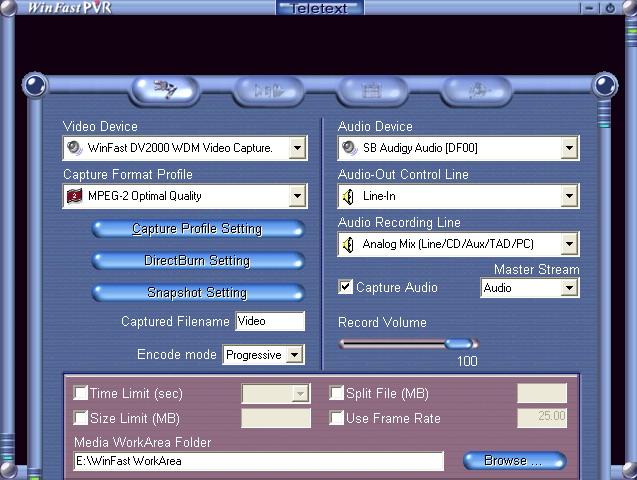
Task: Expand the Audio-Out Control Line dropdown
Action: pyautogui.click(x=569, y=196)
